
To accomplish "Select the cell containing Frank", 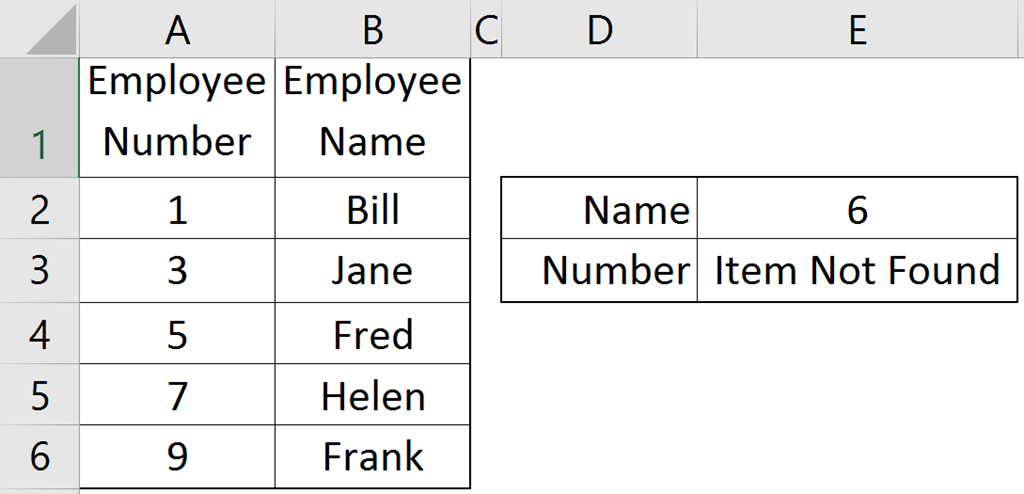I will [372, 456].
